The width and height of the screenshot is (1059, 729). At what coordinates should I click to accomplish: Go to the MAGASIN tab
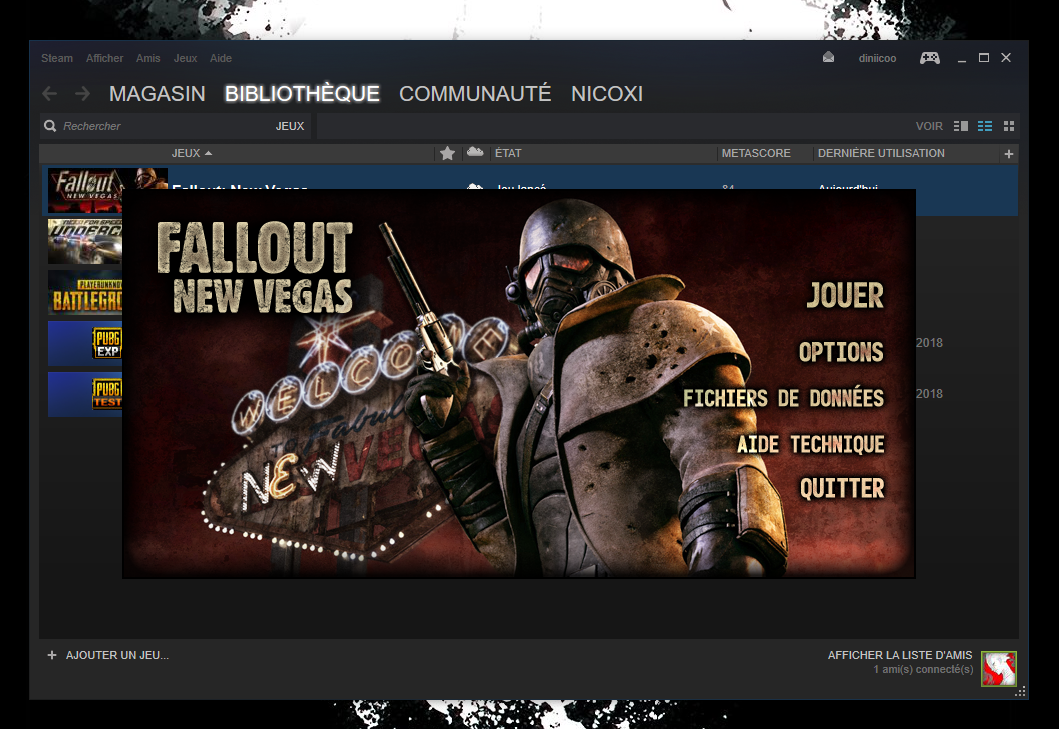(x=157, y=93)
